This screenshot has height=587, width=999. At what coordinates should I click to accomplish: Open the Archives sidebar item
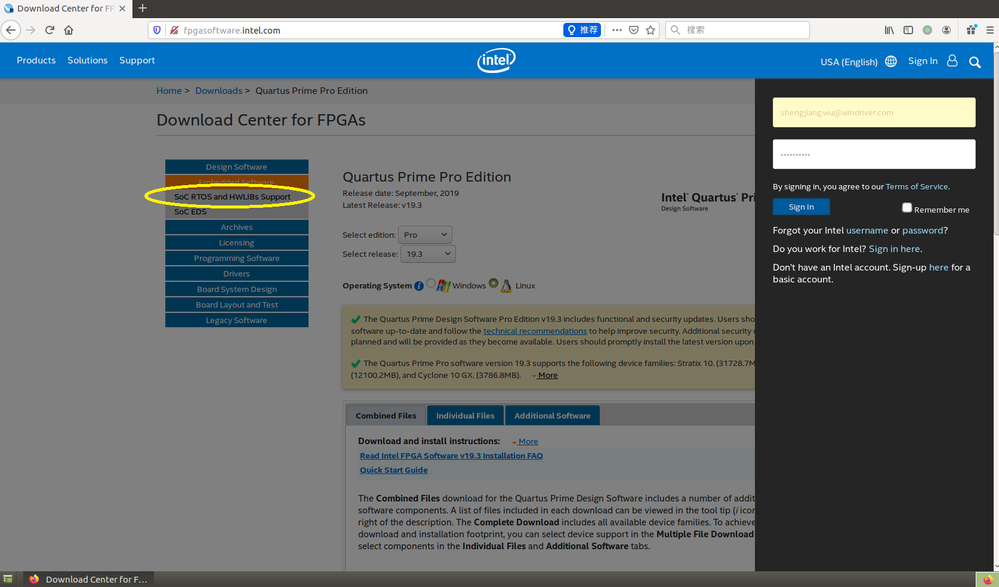[x=236, y=227]
